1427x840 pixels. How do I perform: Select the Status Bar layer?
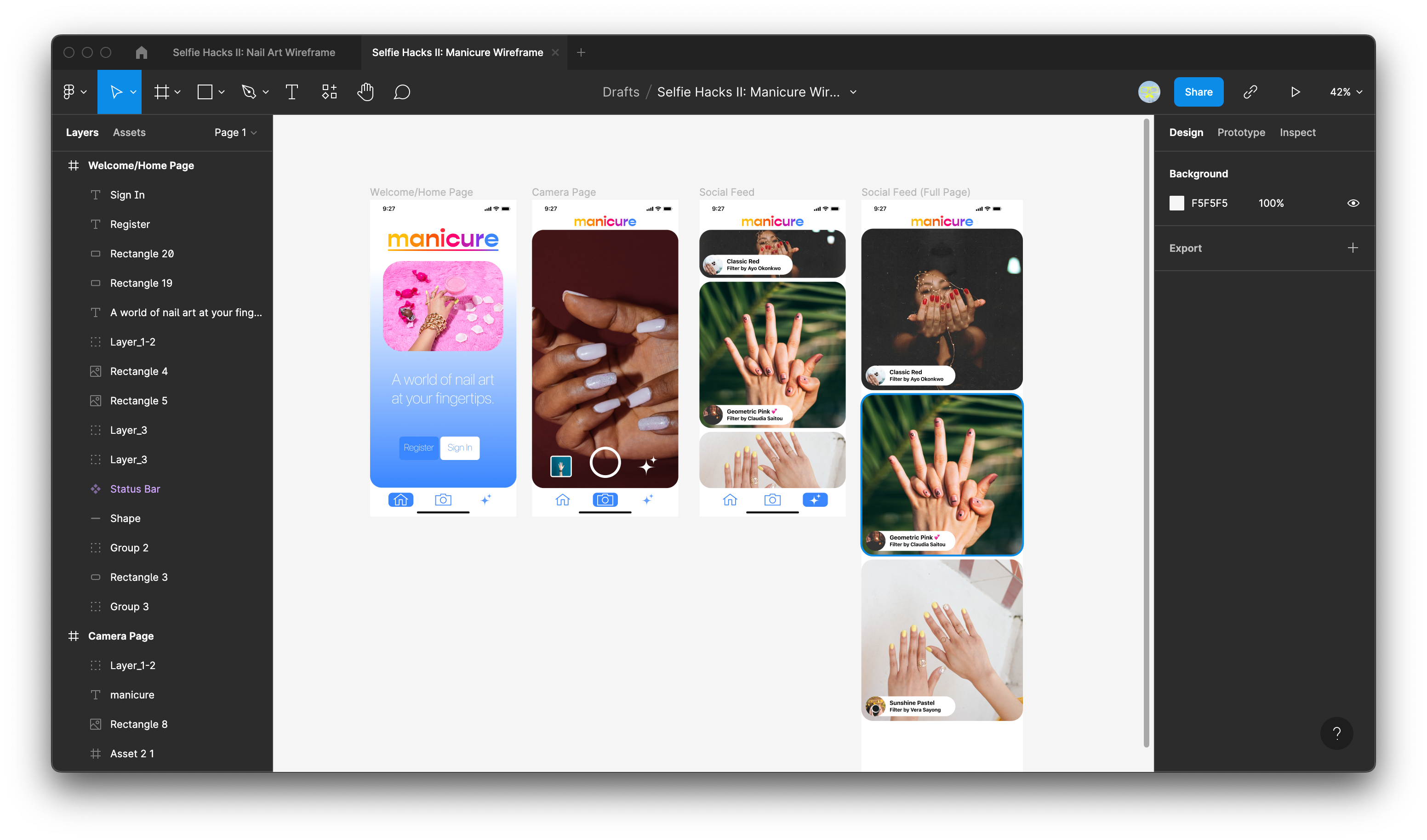pos(135,489)
